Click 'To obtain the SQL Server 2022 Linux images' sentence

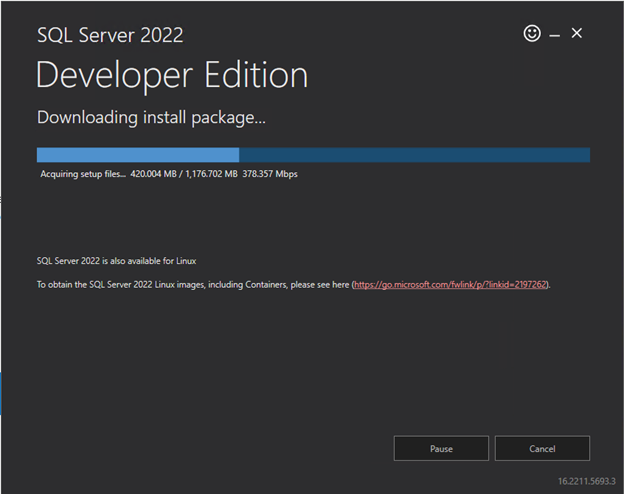pos(293,285)
